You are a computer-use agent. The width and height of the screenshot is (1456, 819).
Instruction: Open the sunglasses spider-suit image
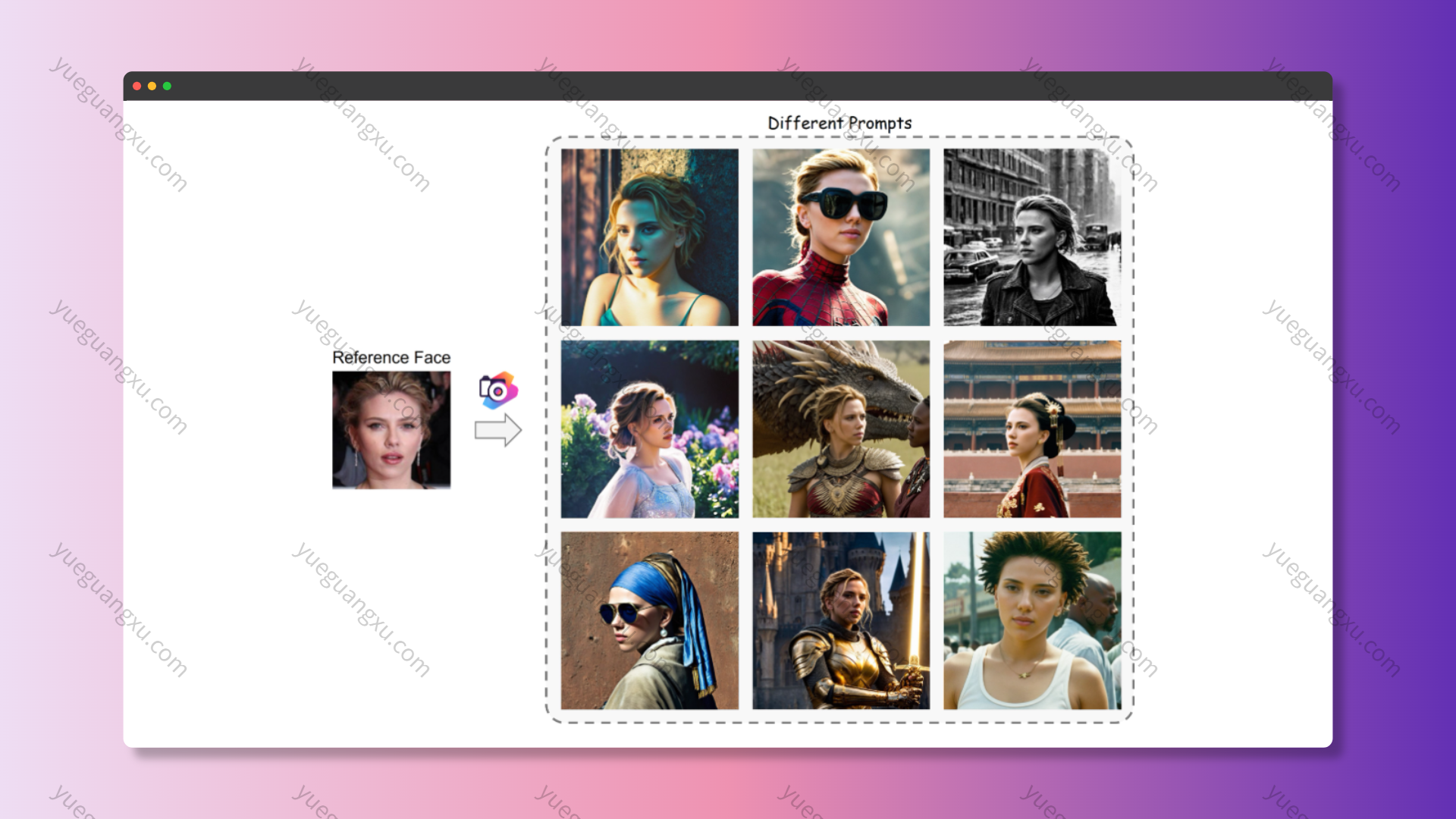[841, 237]
